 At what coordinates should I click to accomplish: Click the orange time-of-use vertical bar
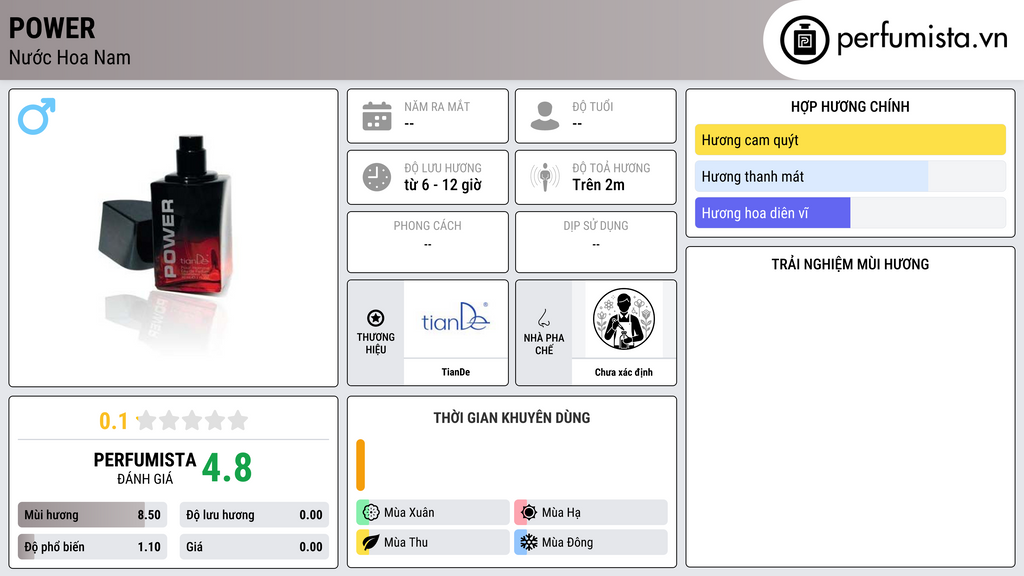coord(360,465)
